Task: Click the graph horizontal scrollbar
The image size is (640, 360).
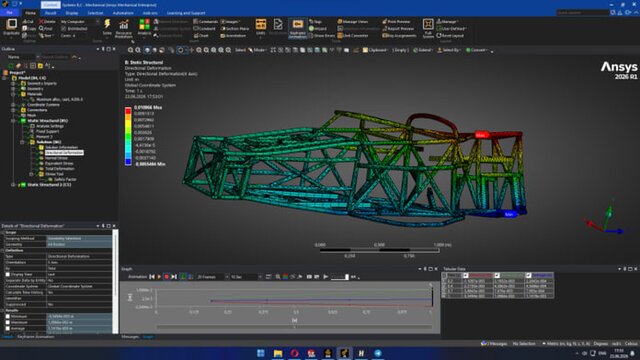Action: (294, 327)
